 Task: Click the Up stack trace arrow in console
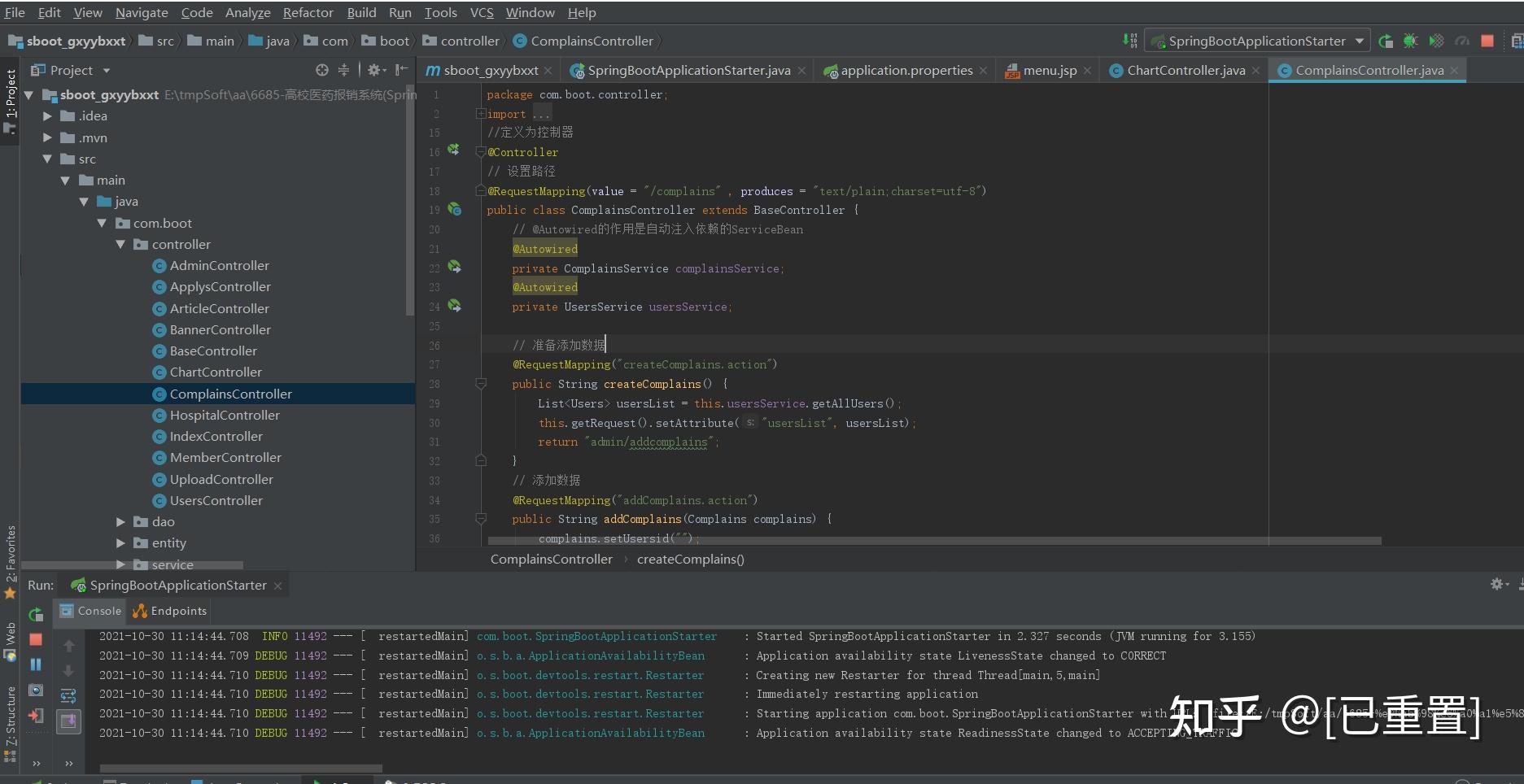point(68,646)
